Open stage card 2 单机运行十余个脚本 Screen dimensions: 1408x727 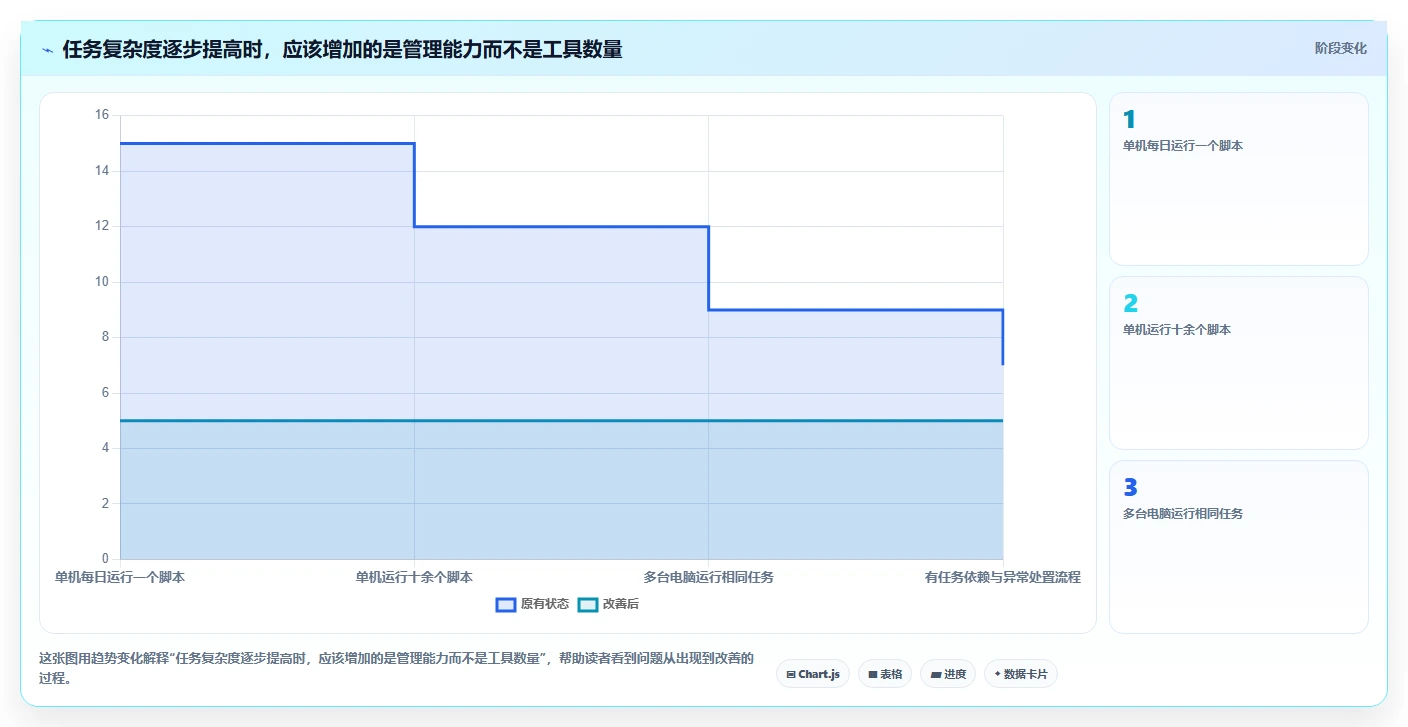(x=1239, y=363)
